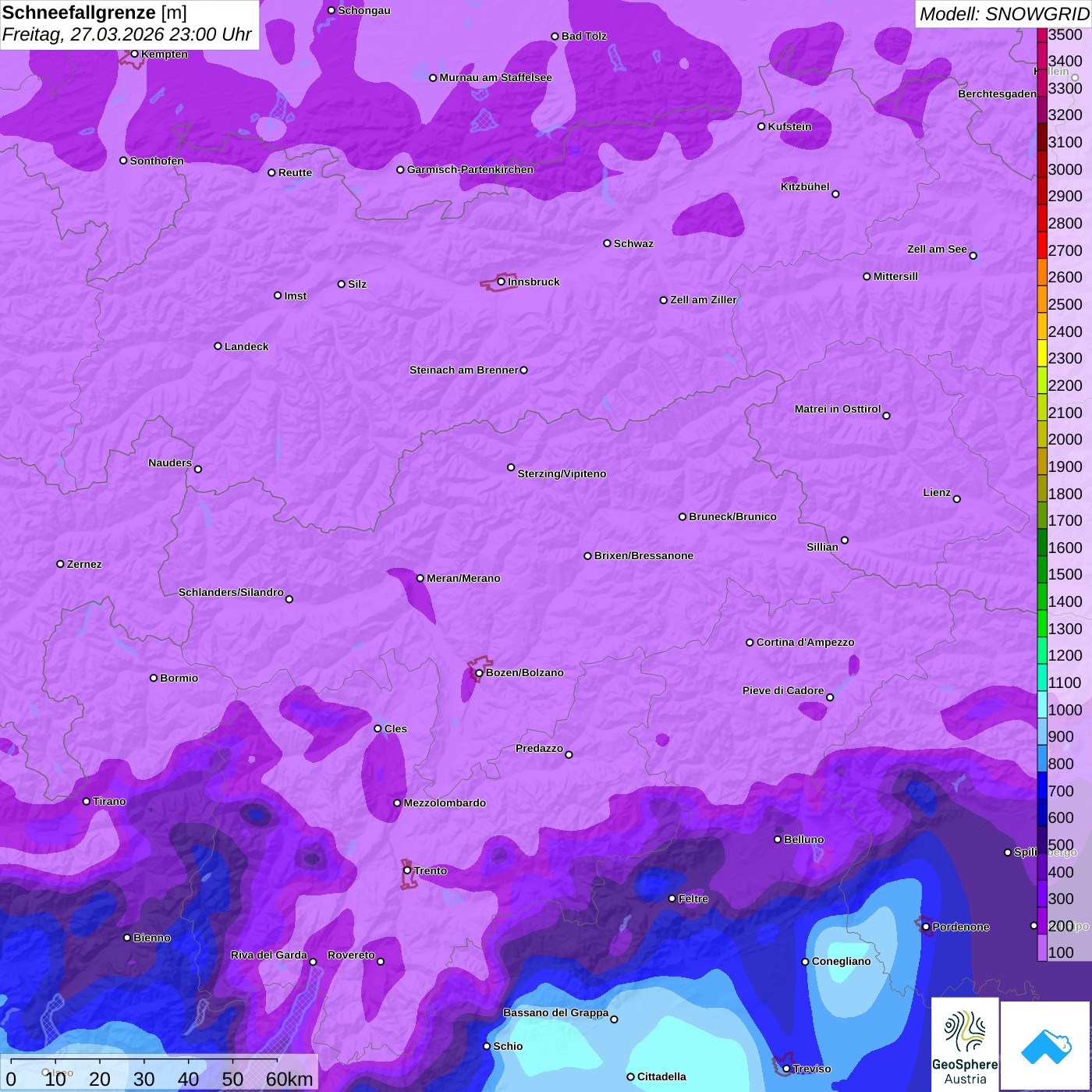The image size is (1092, 1092).
Task: Click the Meran/Merano label
Action: tap(464, 578)
